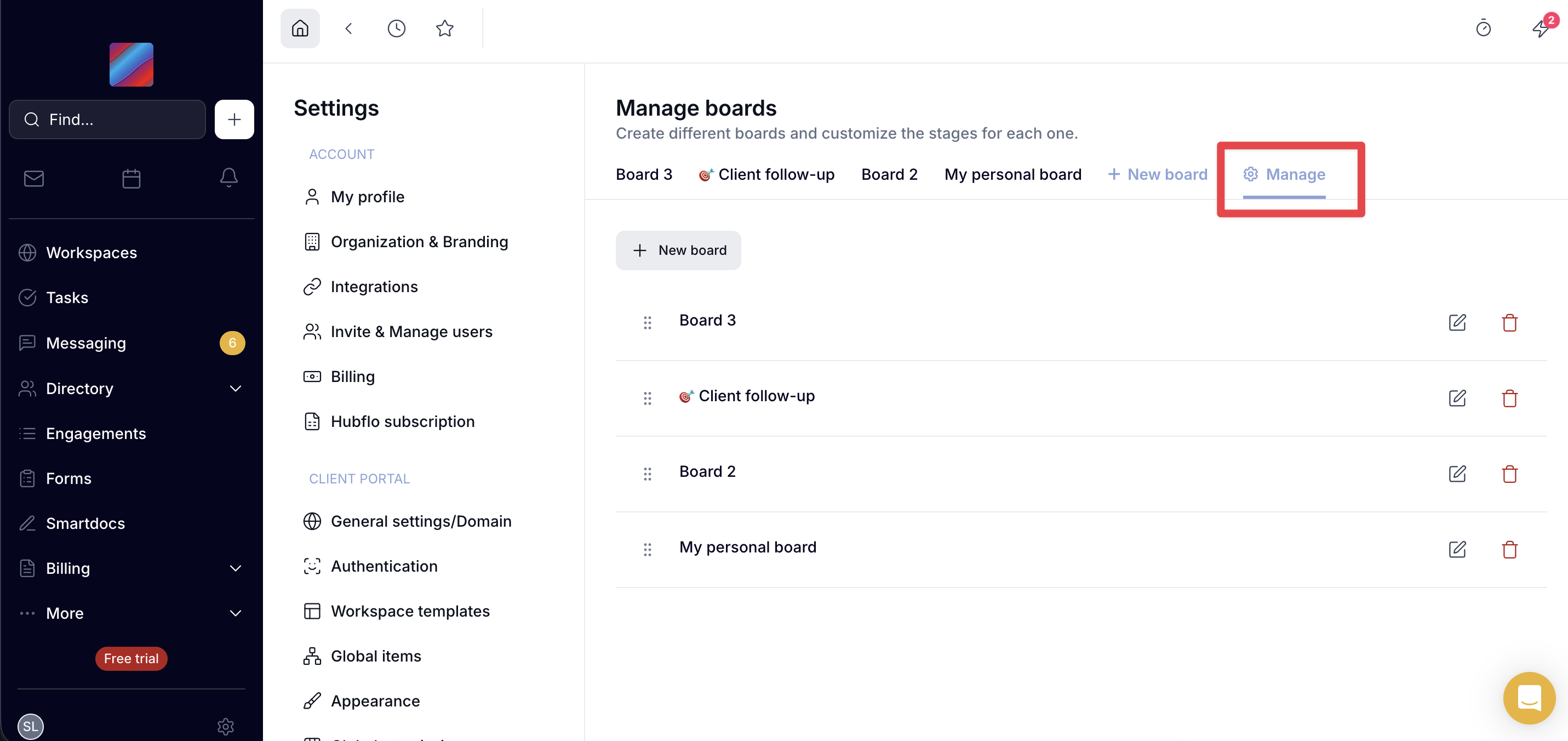Click the favorites star icon
The width and height of the screenshot is (1568, 741).
pos(444,28)
